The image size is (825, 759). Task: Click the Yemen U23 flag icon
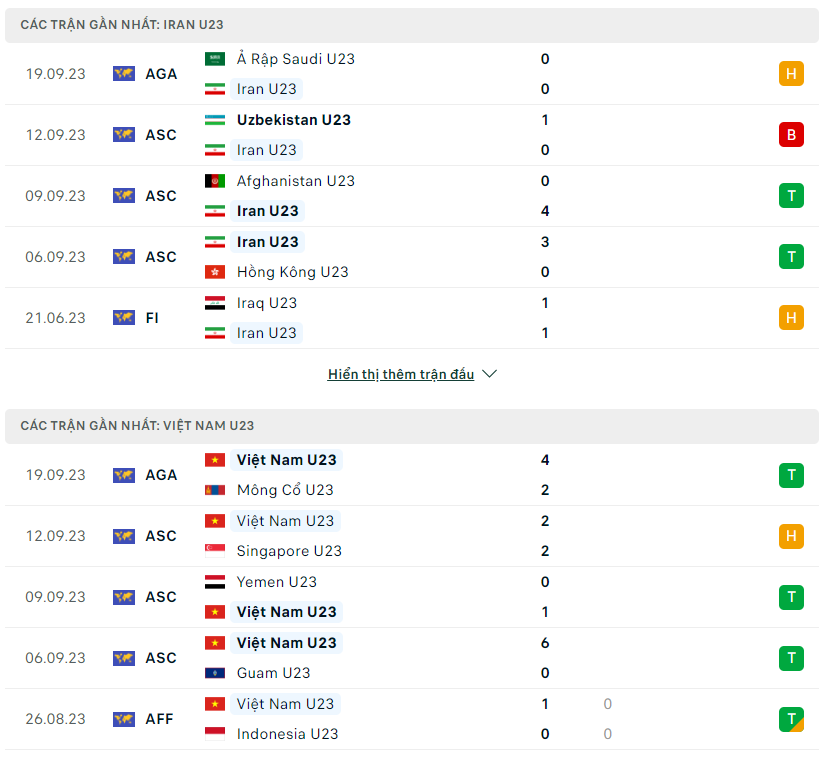[214, 582]
